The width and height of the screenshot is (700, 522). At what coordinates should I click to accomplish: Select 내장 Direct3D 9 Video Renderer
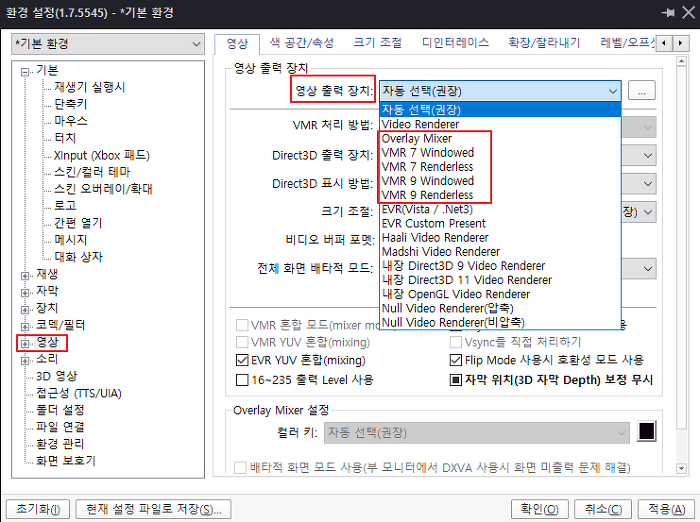coord(500,266)
